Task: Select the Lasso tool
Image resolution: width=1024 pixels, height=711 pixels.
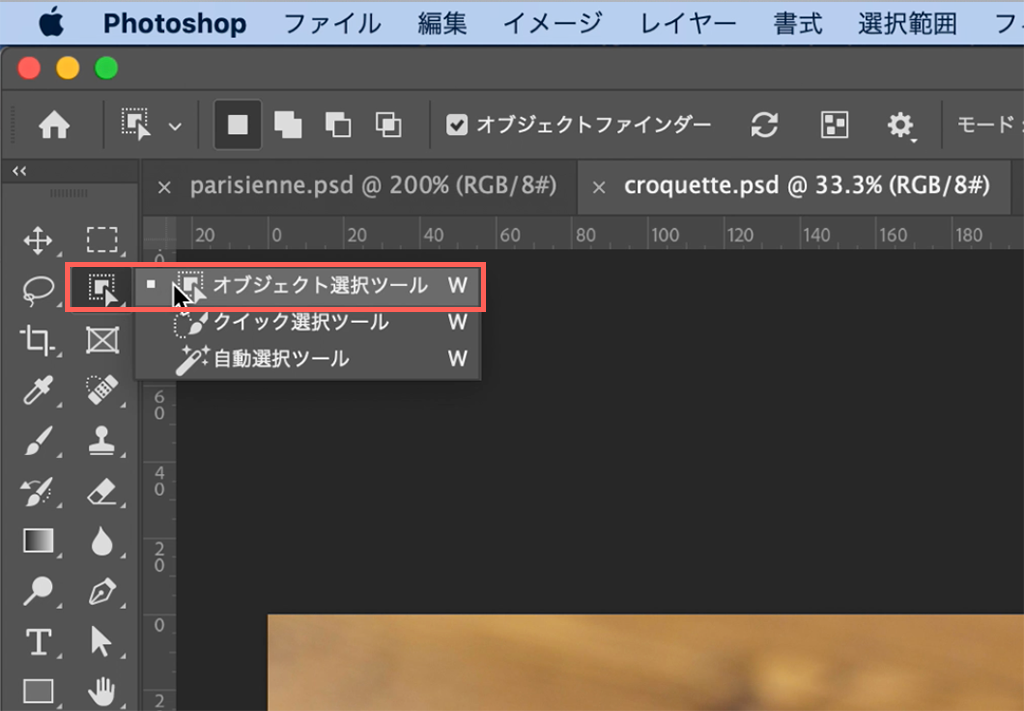Action: point(38,289)
